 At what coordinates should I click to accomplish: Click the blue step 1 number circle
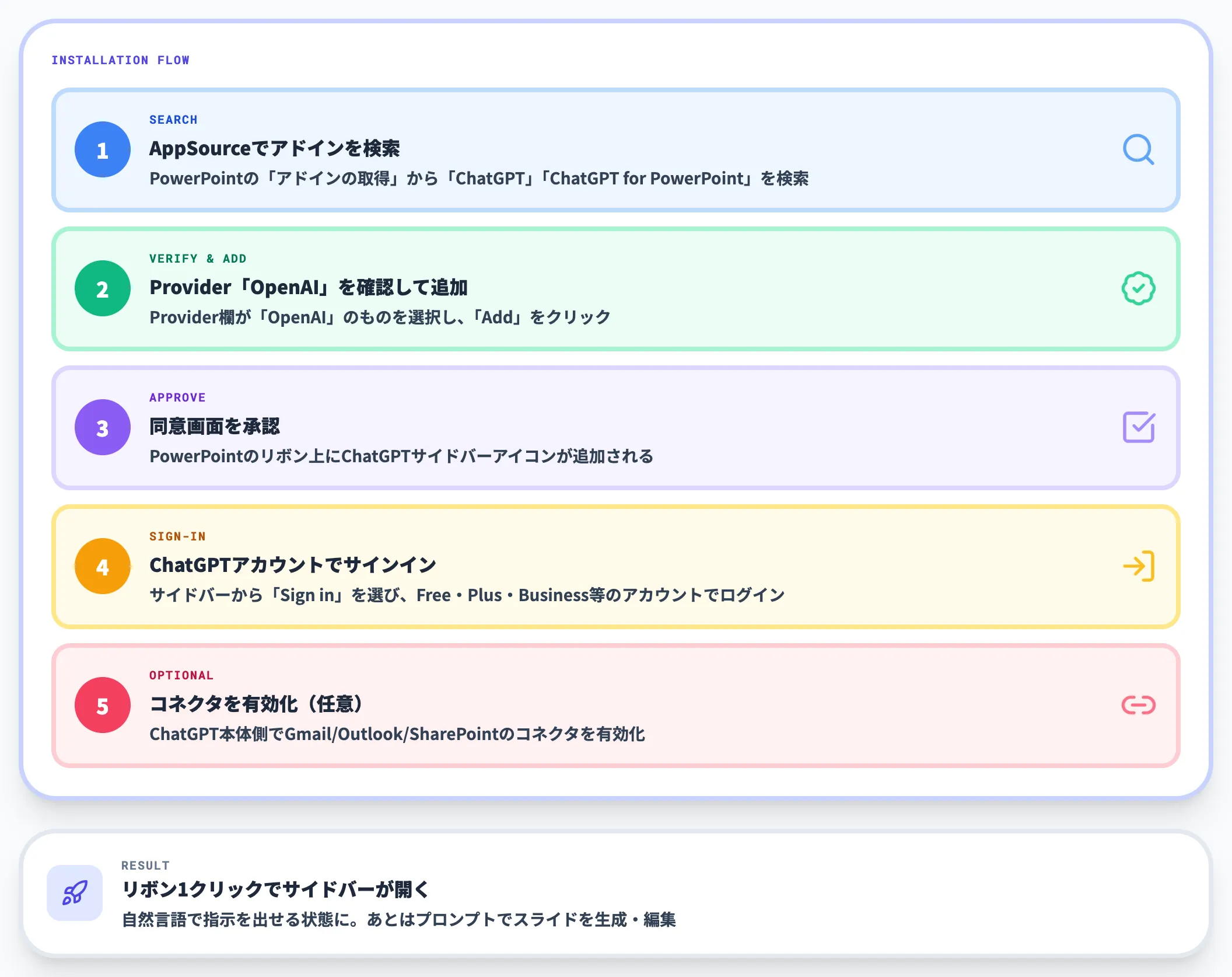pos(103,149)
